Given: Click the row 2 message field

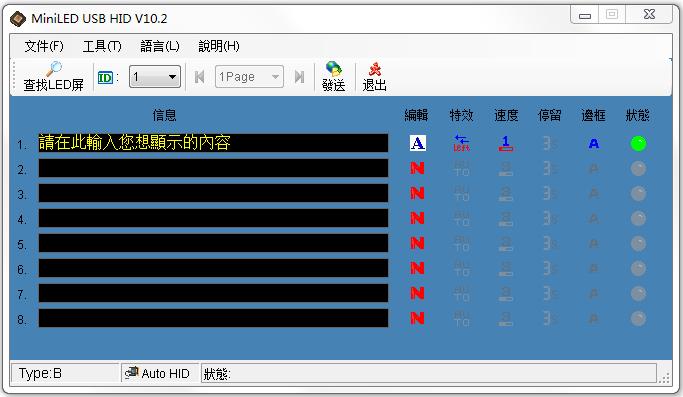Looking at the screenshot, I should point(213,168).
